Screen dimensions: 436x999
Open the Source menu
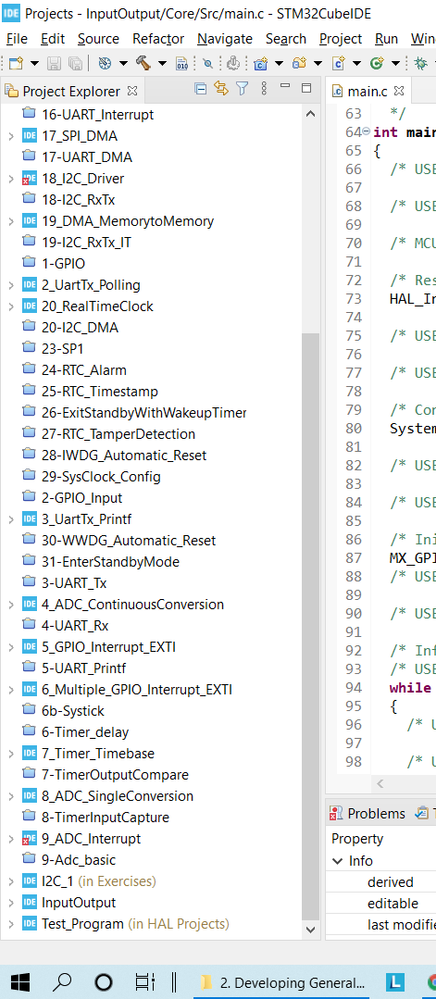98,39
